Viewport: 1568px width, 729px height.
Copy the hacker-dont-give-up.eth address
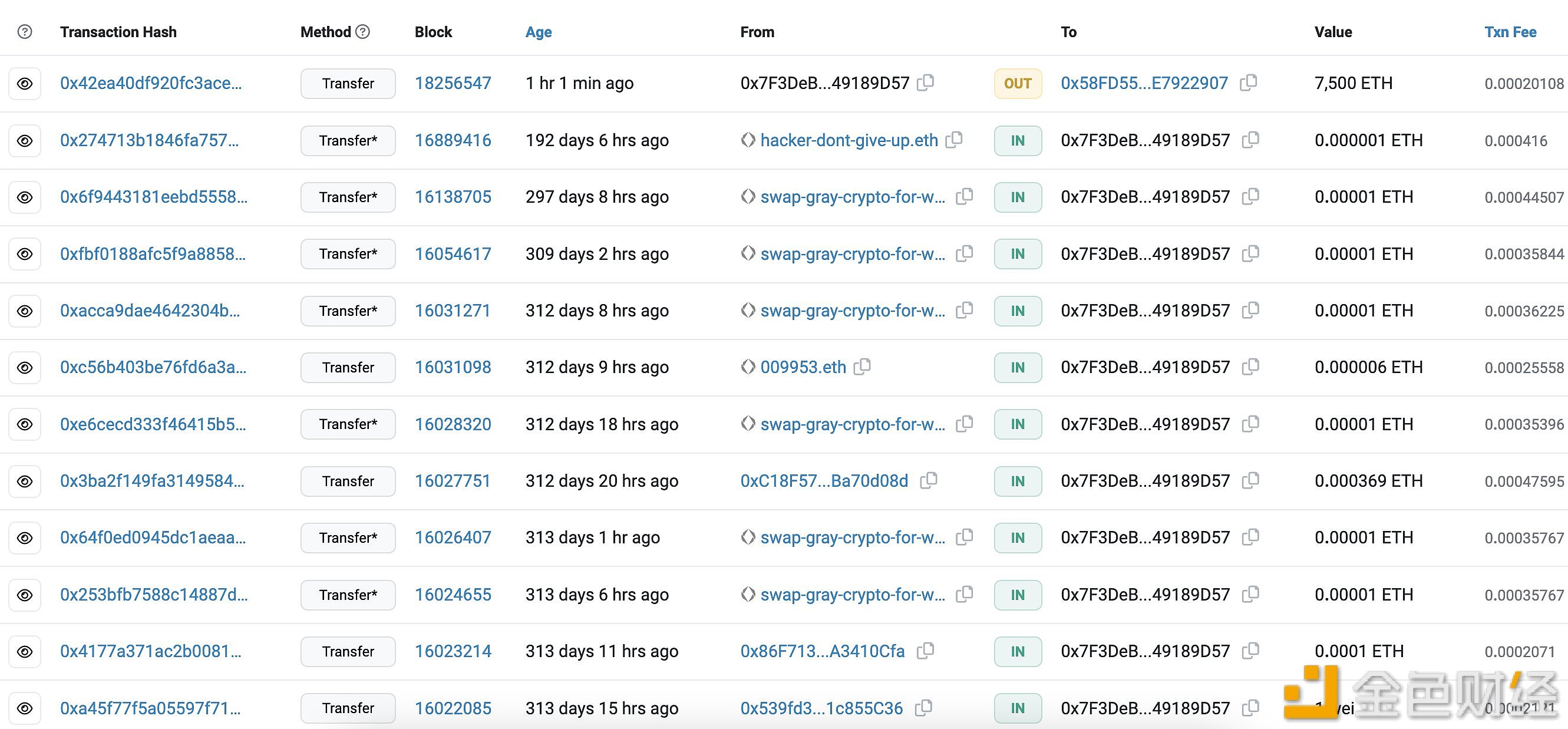pyautogui.click(x=954, y=140)
